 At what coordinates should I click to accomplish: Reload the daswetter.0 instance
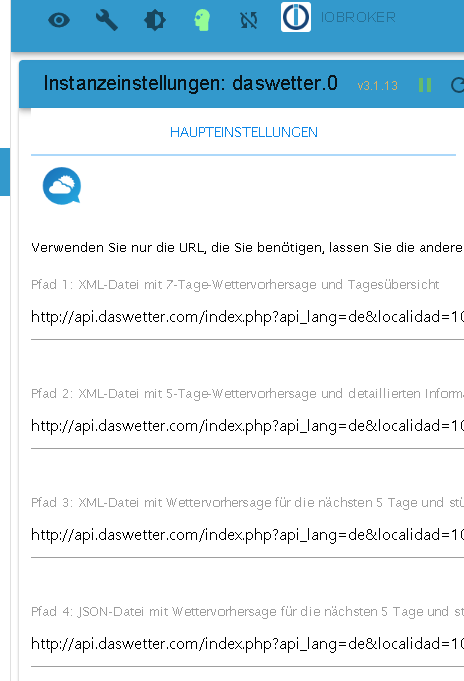pyautogui.click(x=457, y=85)
